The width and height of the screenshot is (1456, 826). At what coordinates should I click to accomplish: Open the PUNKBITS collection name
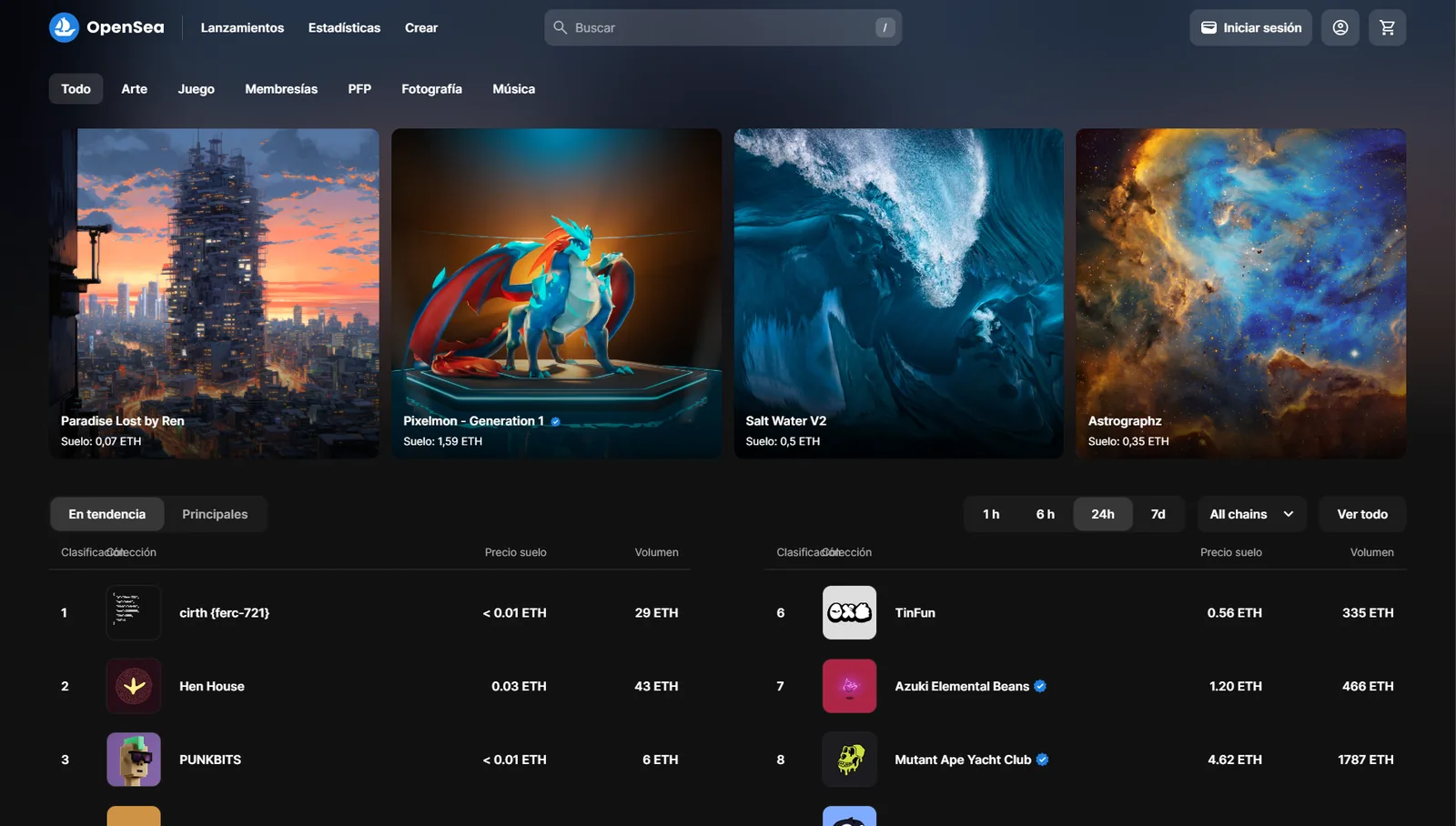[x=210, y=760]
